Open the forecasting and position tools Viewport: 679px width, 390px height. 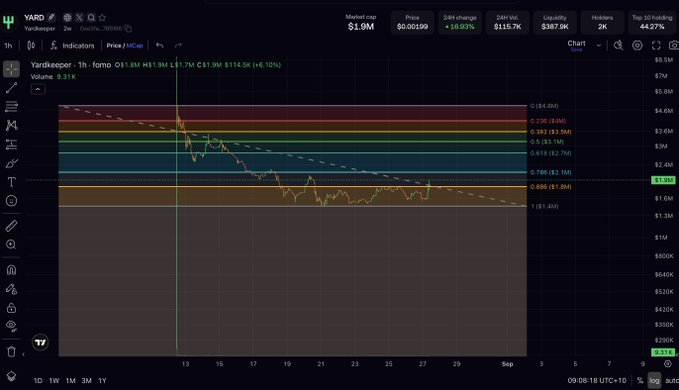point(11,145)
